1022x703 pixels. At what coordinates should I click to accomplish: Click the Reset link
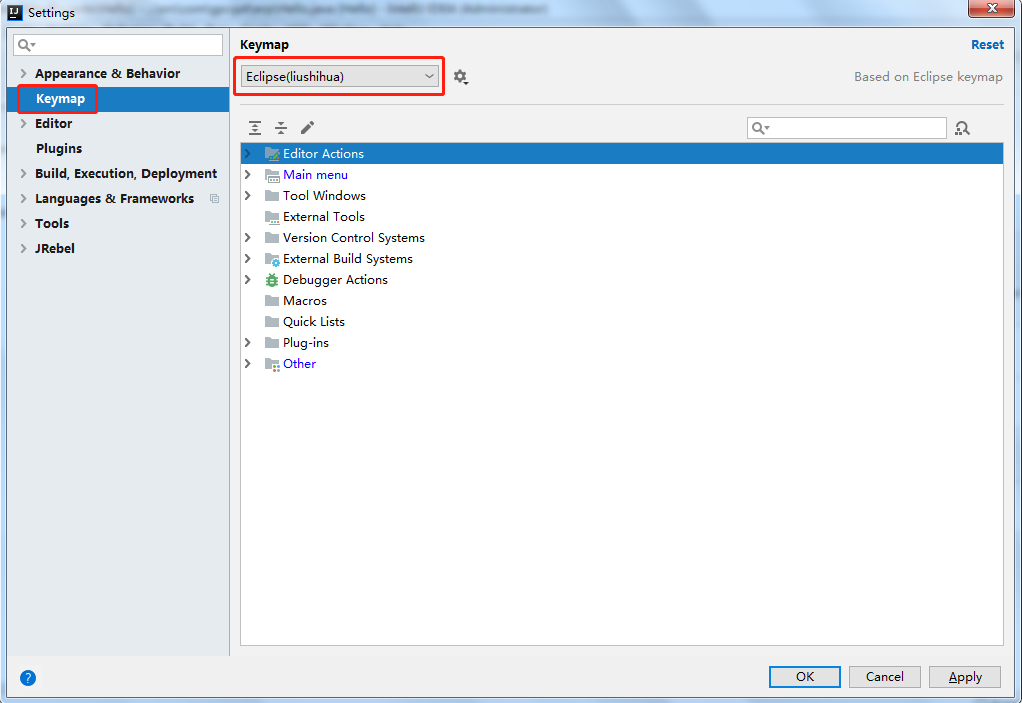pyautogui.click(x=987, y=45)
